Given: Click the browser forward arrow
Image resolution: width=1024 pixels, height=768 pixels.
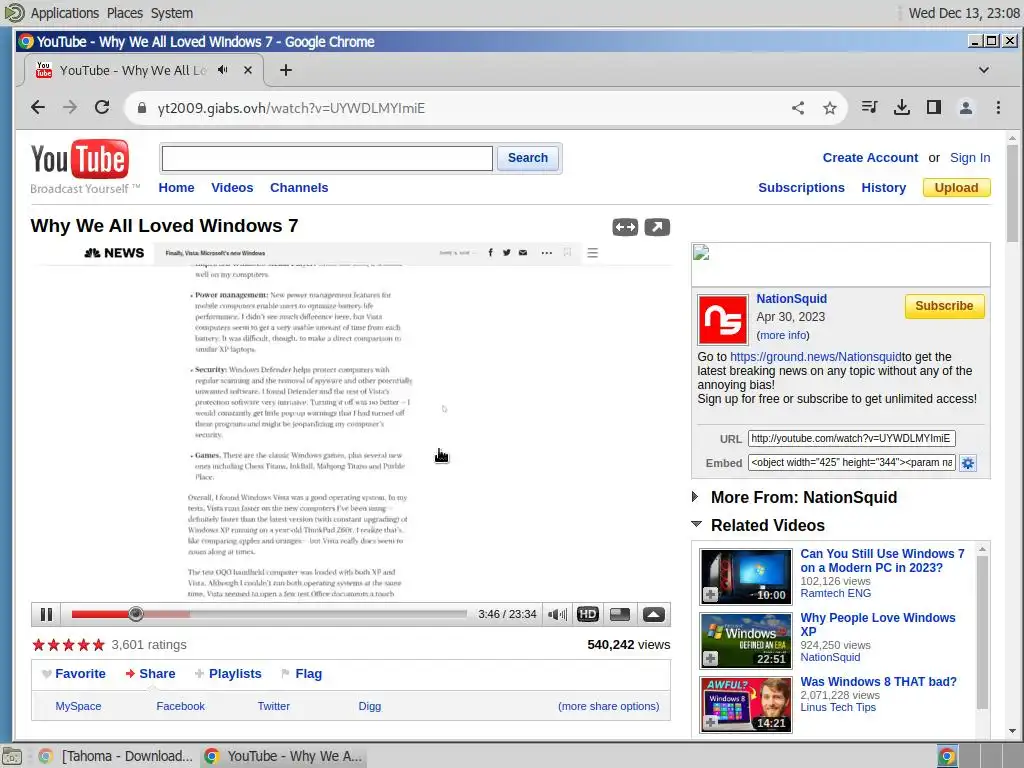Looking at the screenshot, I should 70,108.
